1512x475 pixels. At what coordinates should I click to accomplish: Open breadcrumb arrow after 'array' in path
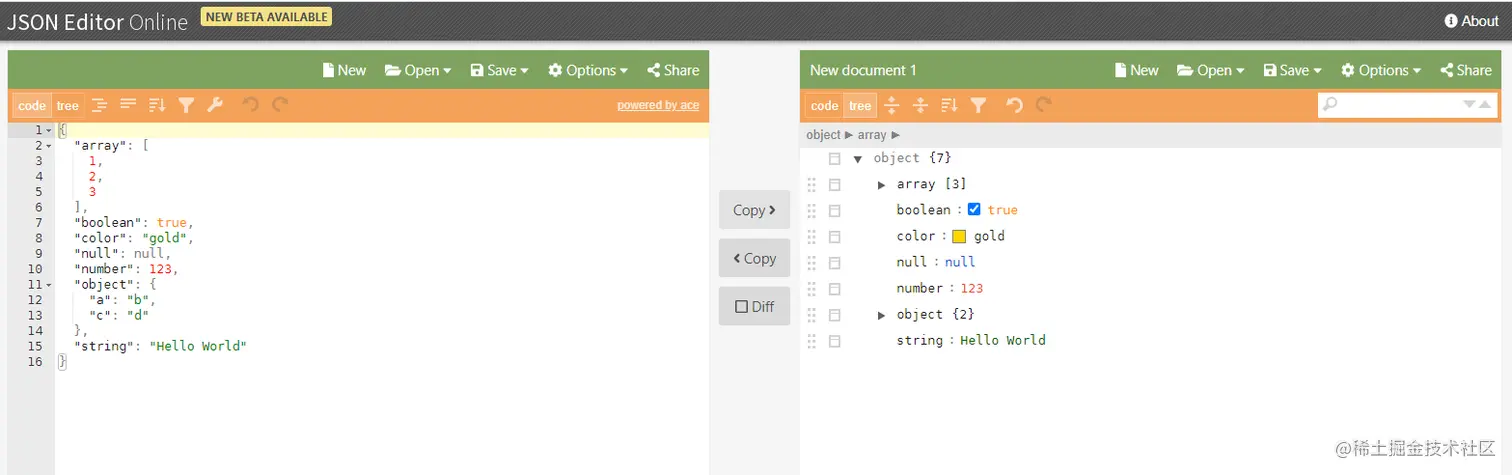tap(895, 135)
